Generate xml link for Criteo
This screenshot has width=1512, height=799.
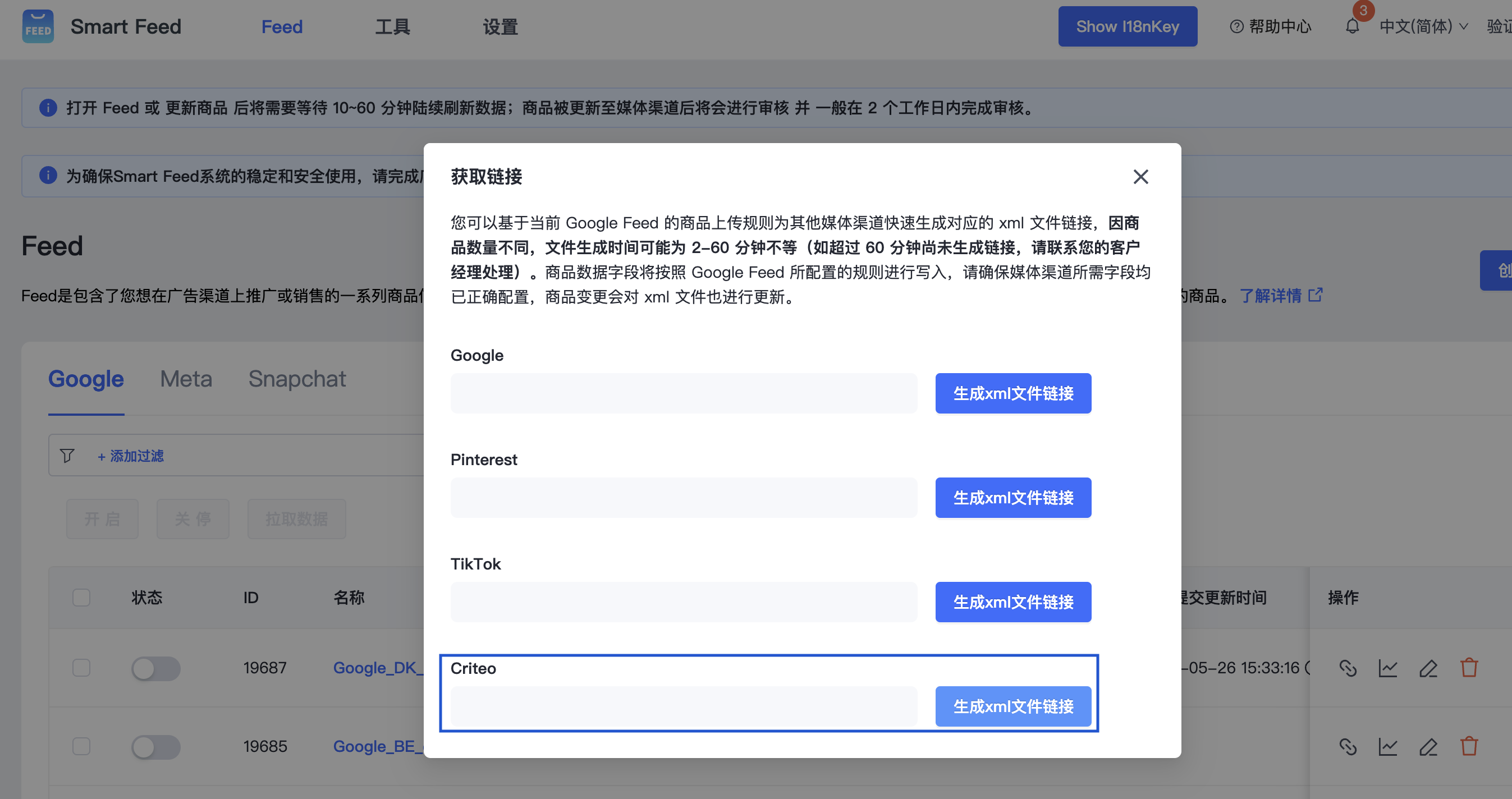click(1013, 706)
